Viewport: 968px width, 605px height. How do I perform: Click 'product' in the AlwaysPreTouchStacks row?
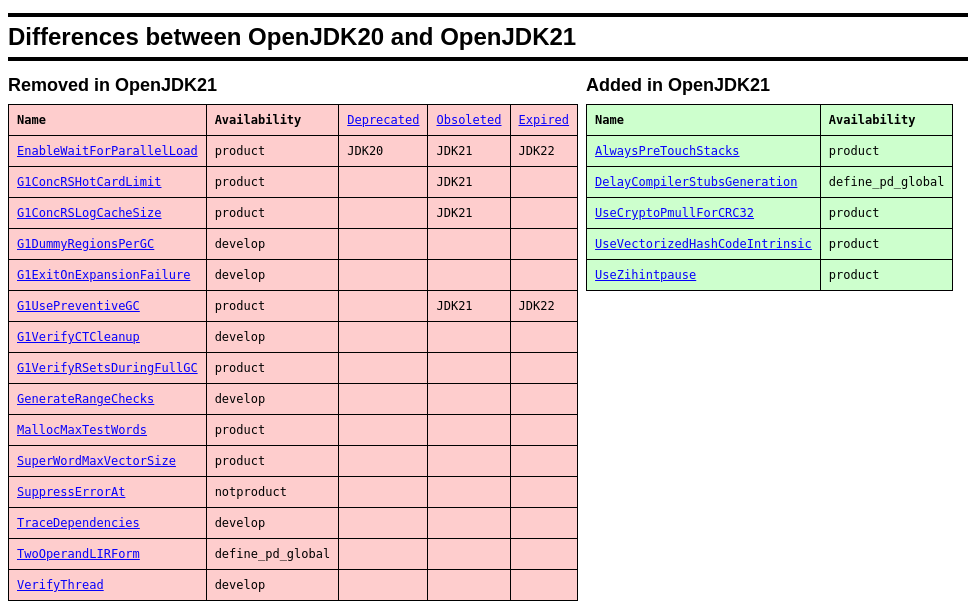854,151
